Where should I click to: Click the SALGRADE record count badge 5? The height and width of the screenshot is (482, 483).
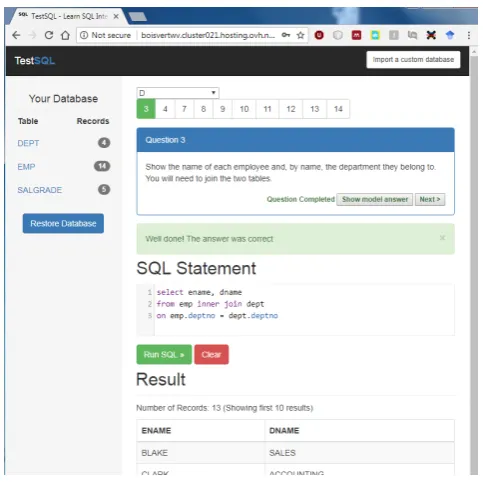104,190
